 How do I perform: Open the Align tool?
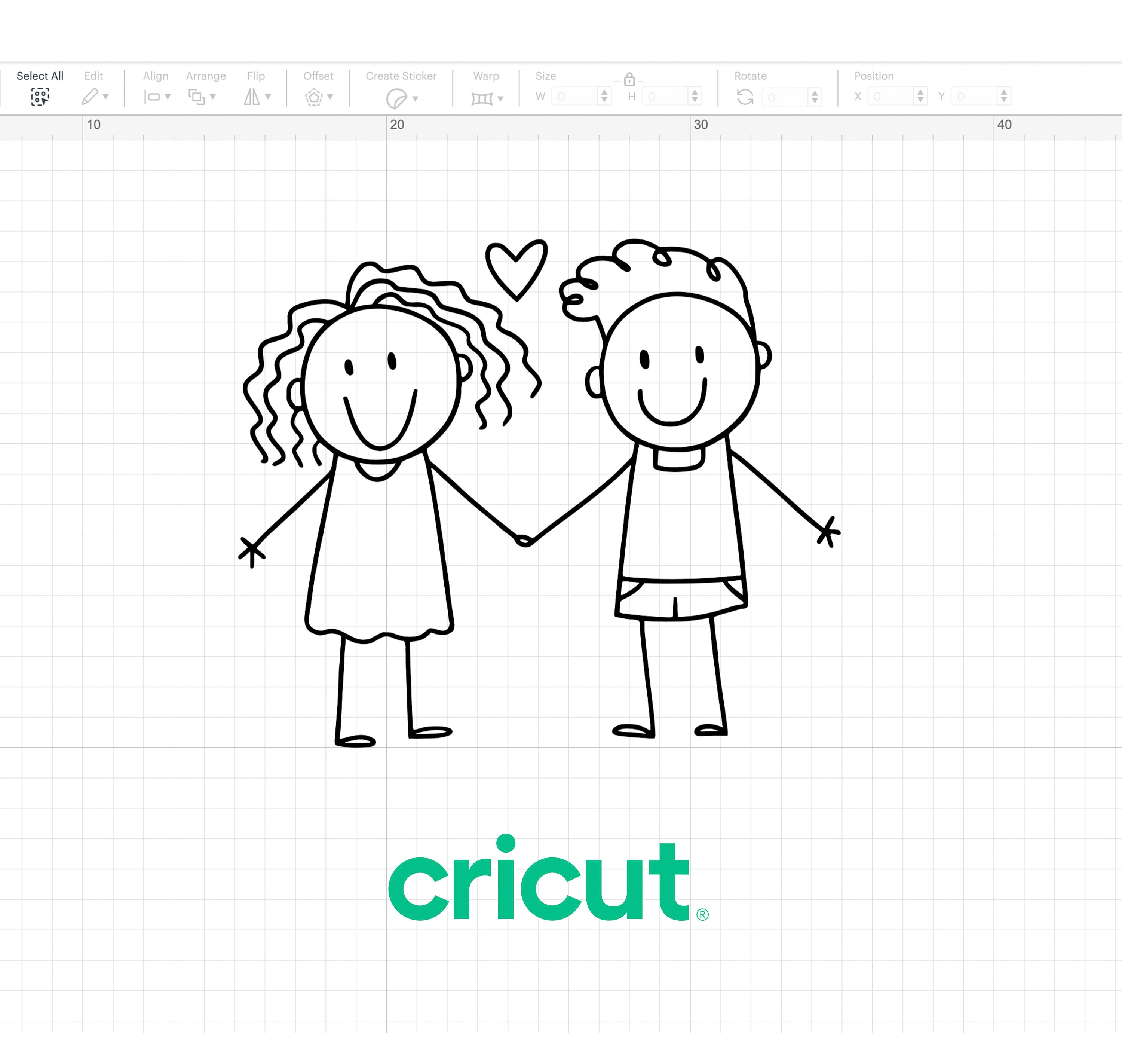pos(153,97)
